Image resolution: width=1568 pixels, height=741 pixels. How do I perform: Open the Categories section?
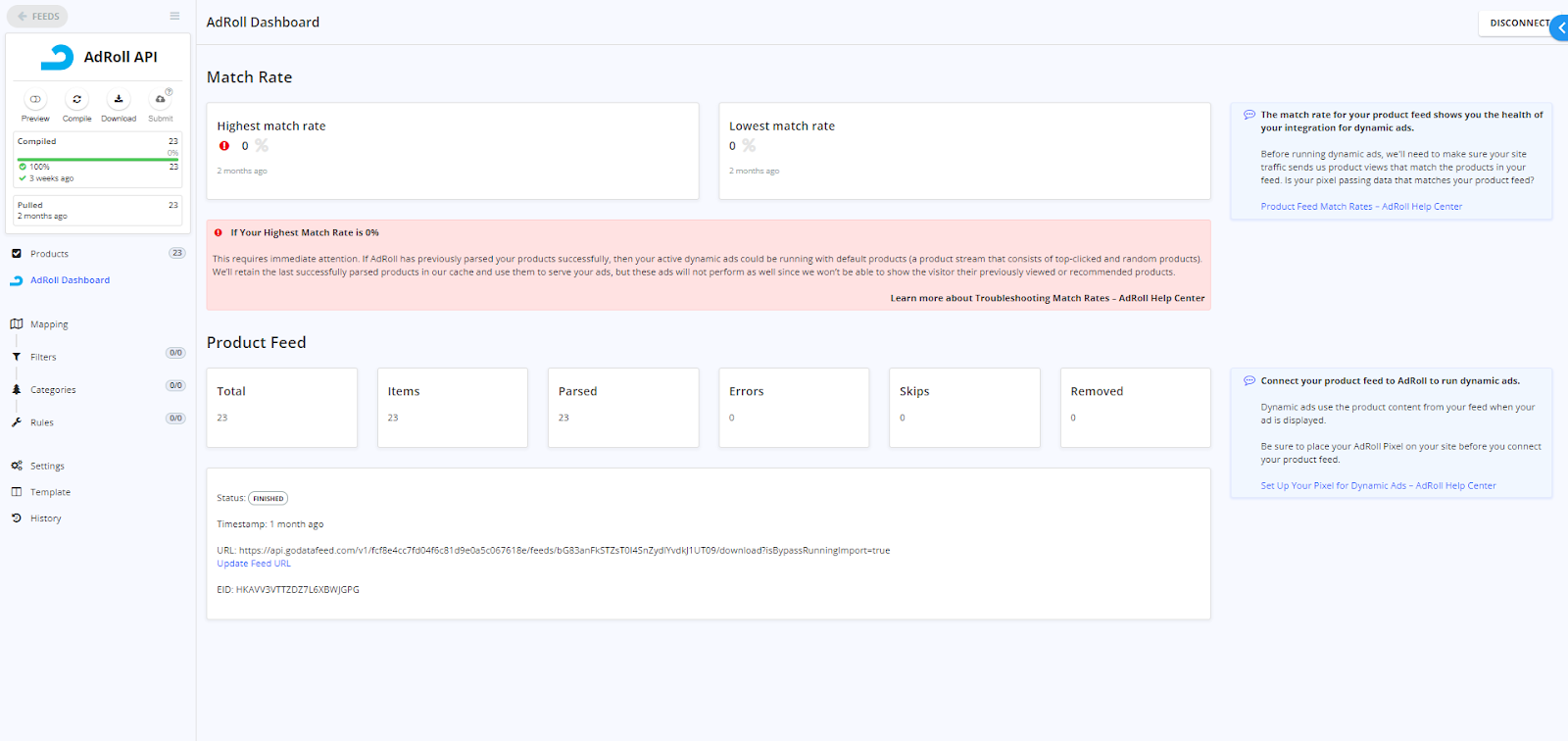pos(53,390)
